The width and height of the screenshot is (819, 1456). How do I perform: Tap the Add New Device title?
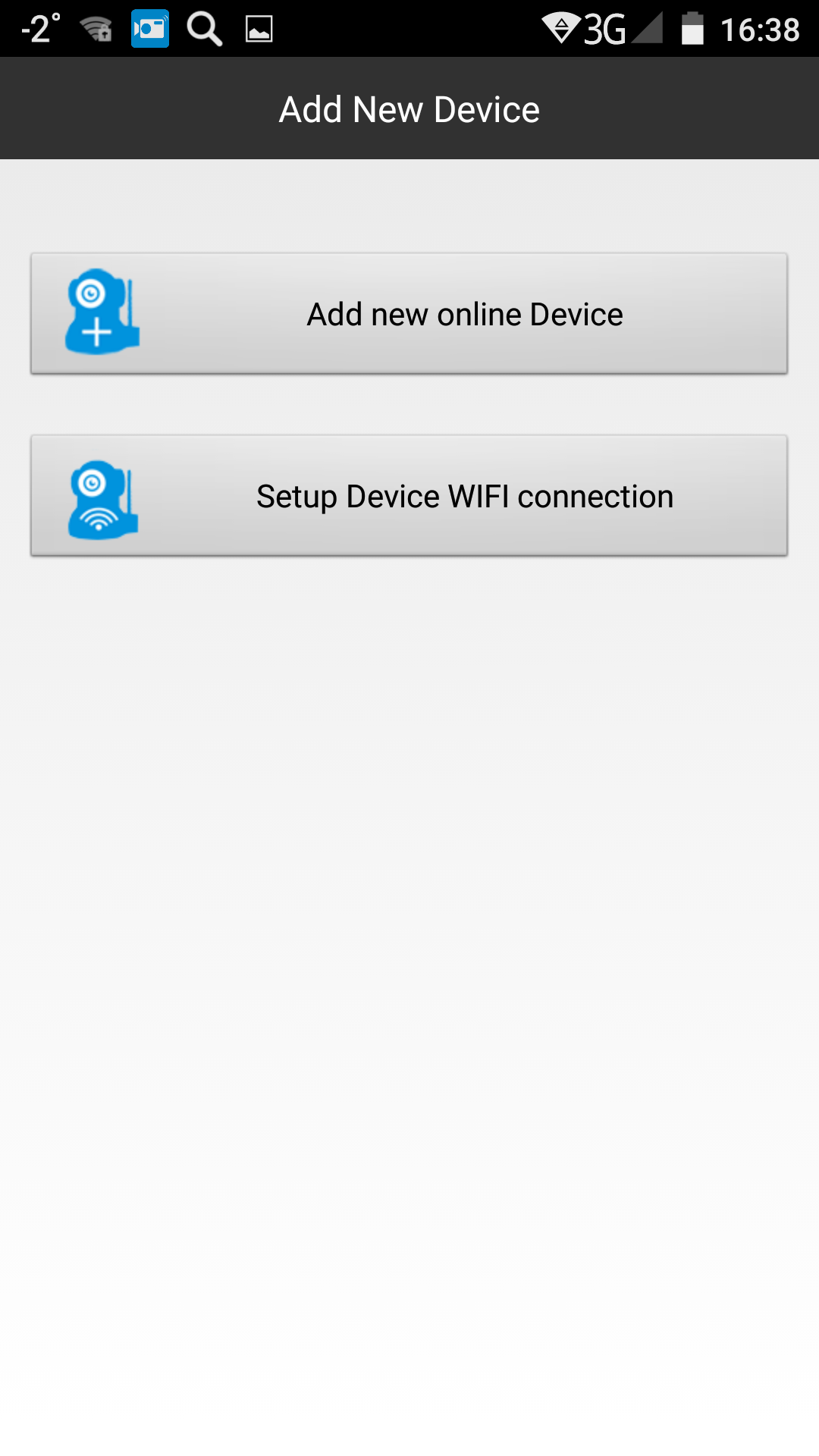409,109
